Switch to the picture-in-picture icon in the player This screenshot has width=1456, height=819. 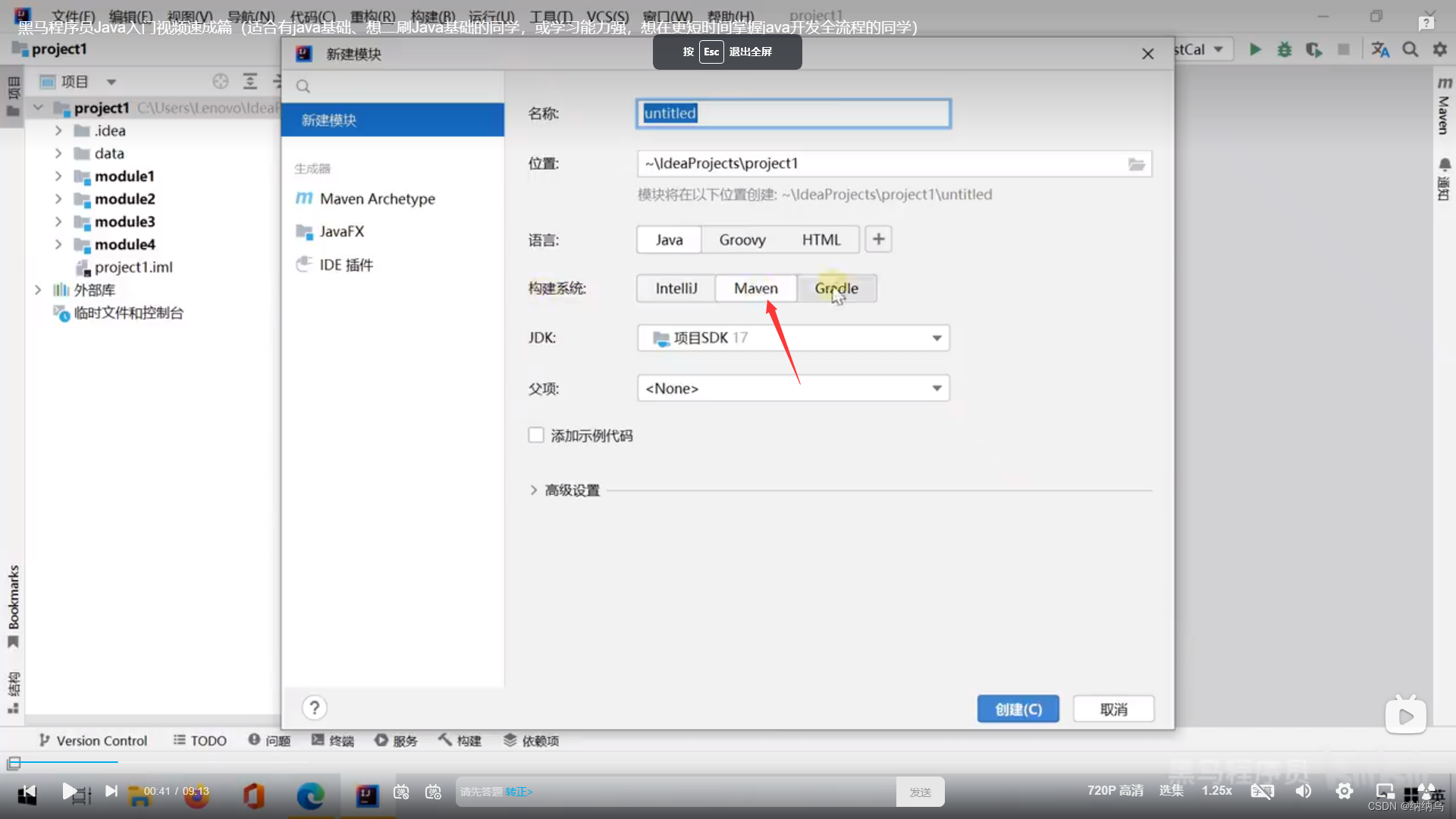point(1385,791)
